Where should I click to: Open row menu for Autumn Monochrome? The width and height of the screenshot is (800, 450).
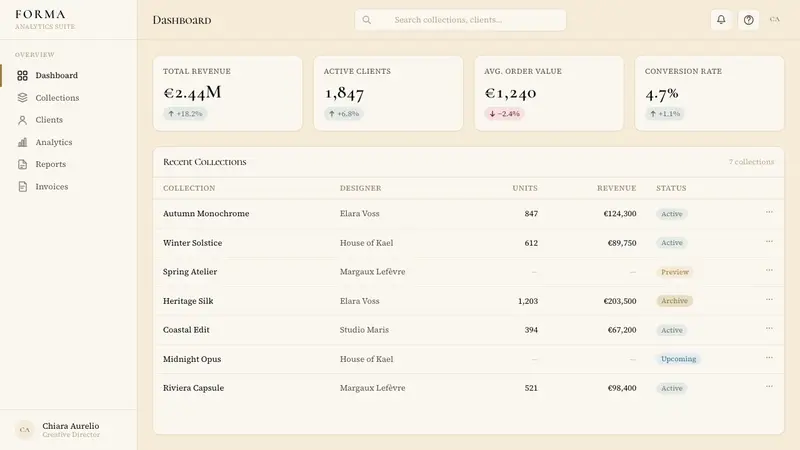click(769, 212)
